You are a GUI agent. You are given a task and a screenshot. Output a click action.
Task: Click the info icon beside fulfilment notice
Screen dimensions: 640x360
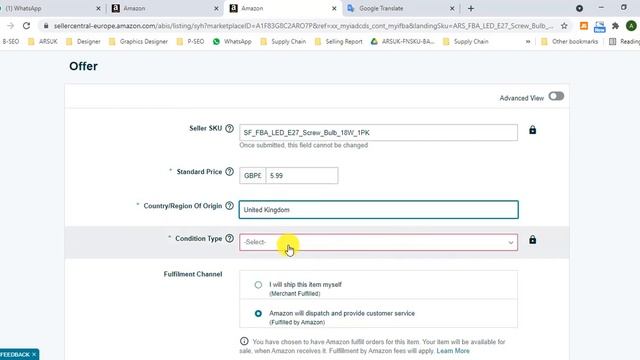[244, 341]
